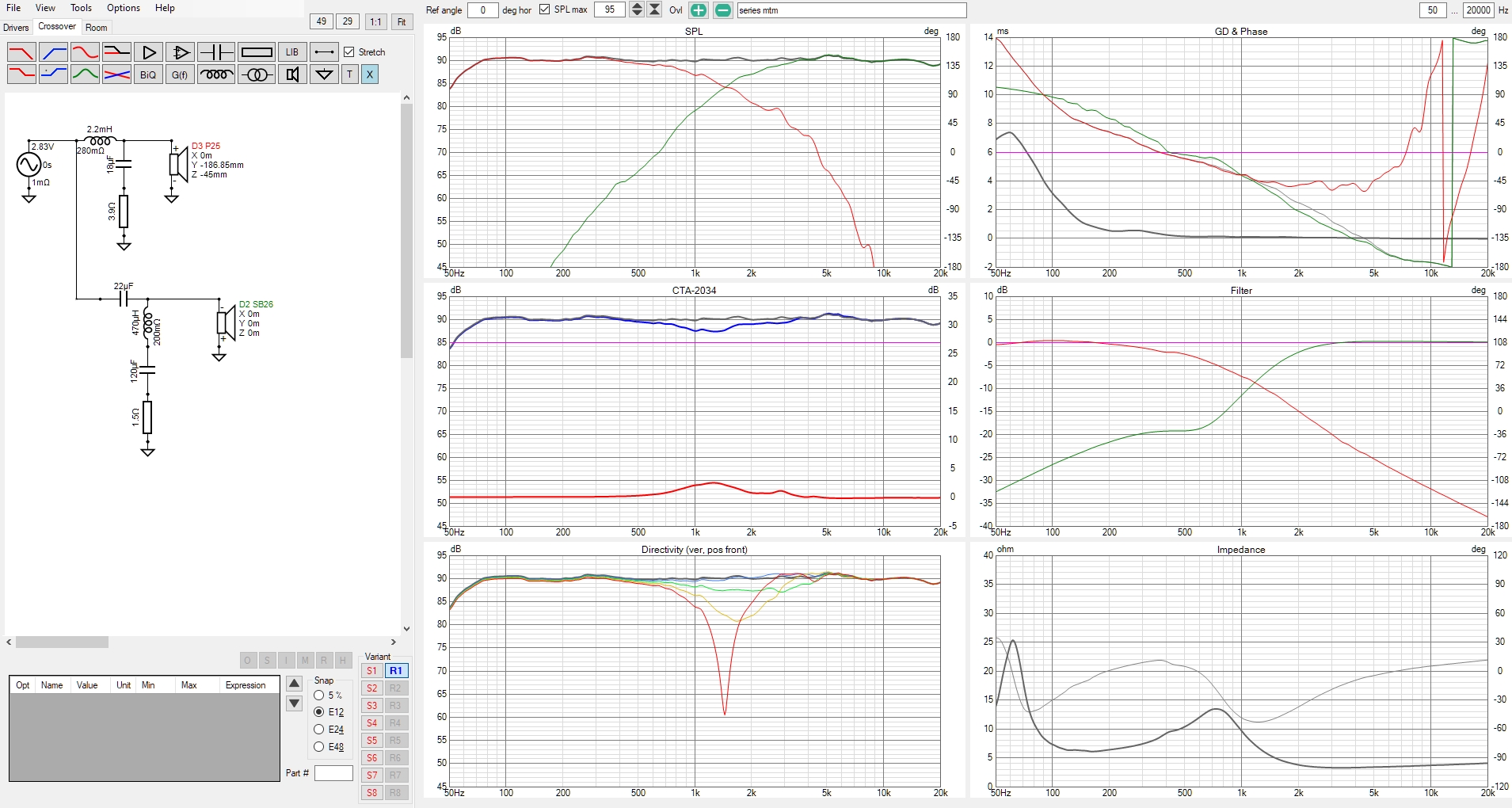This screenshot has height=808, width=1512.
Task: Select variant S8
Action: pos(371,793)
